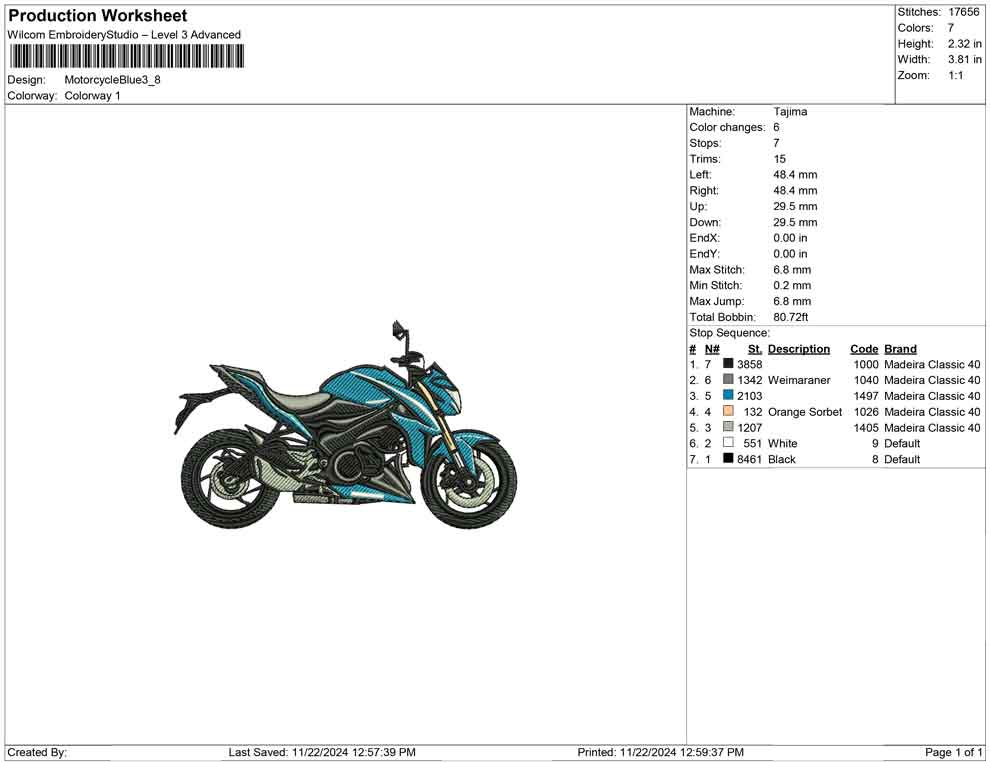Select the blue swatch with code 1497
The image size is (990, 762).
click(728, 396)
